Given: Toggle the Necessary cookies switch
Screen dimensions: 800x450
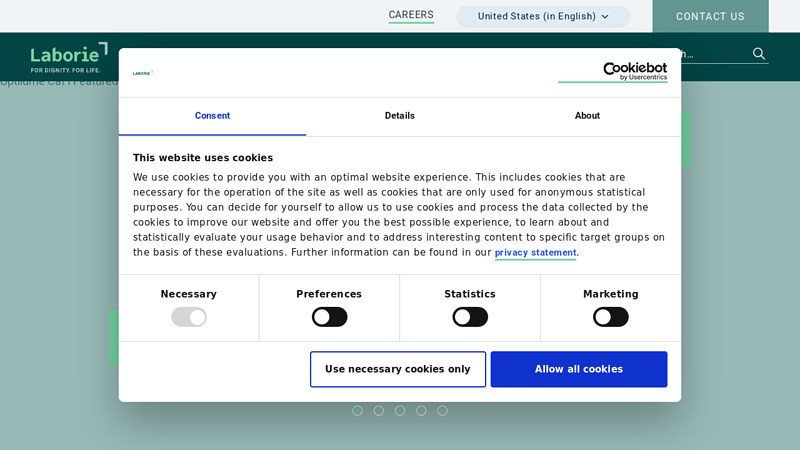Looking at the screenshot, I should coord(189,317).
